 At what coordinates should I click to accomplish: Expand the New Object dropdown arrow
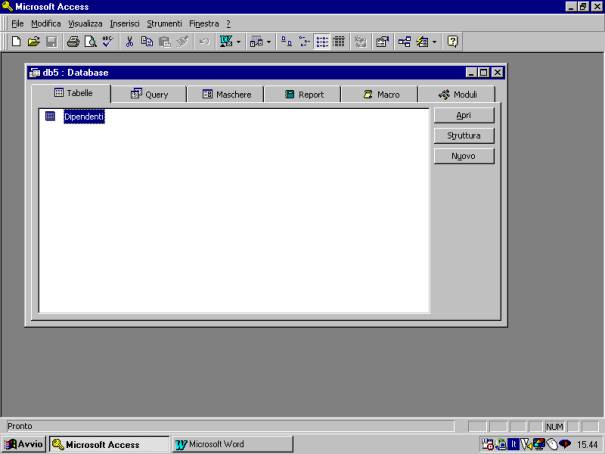435,41
